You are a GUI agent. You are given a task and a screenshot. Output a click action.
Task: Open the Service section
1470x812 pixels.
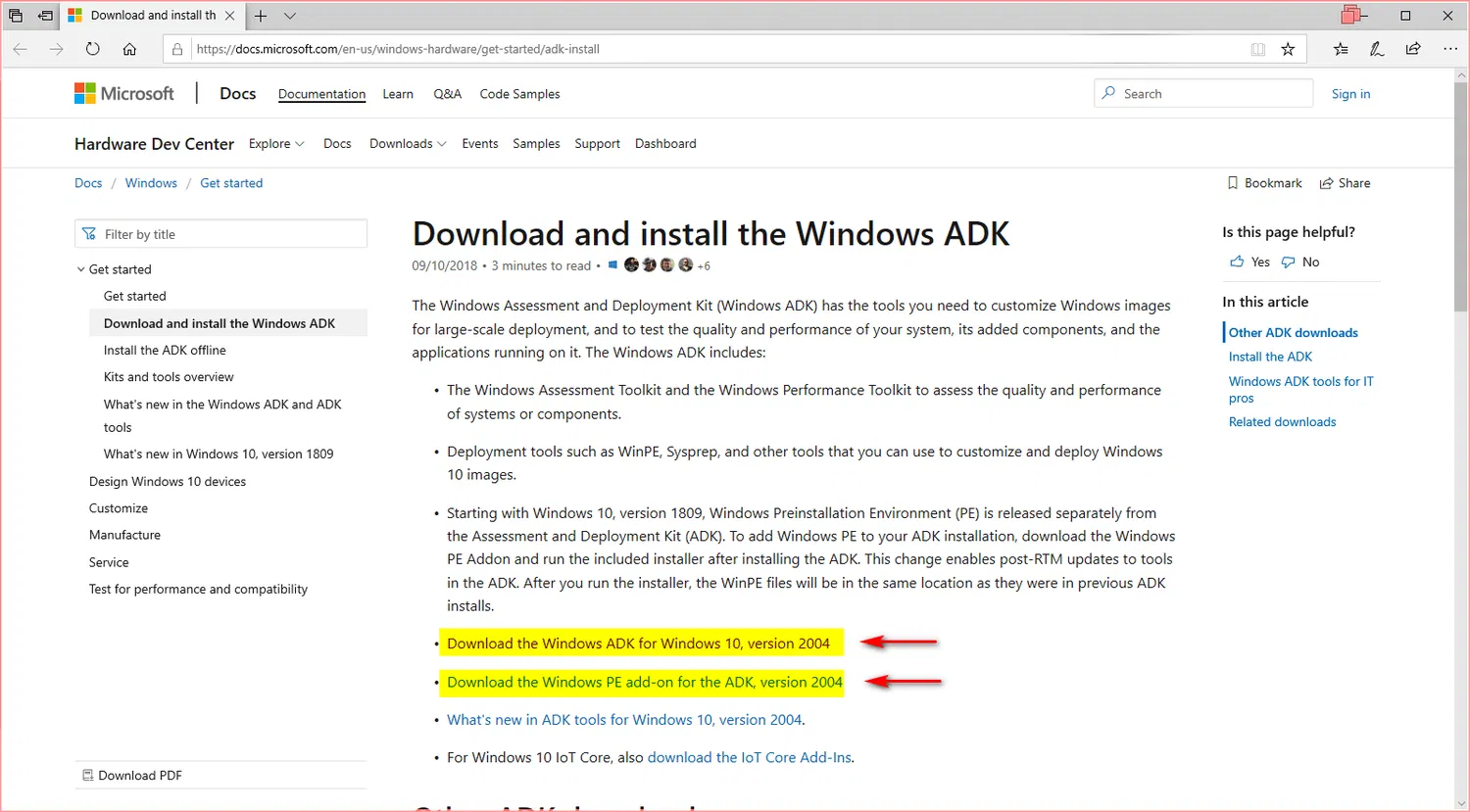[109, 562]
